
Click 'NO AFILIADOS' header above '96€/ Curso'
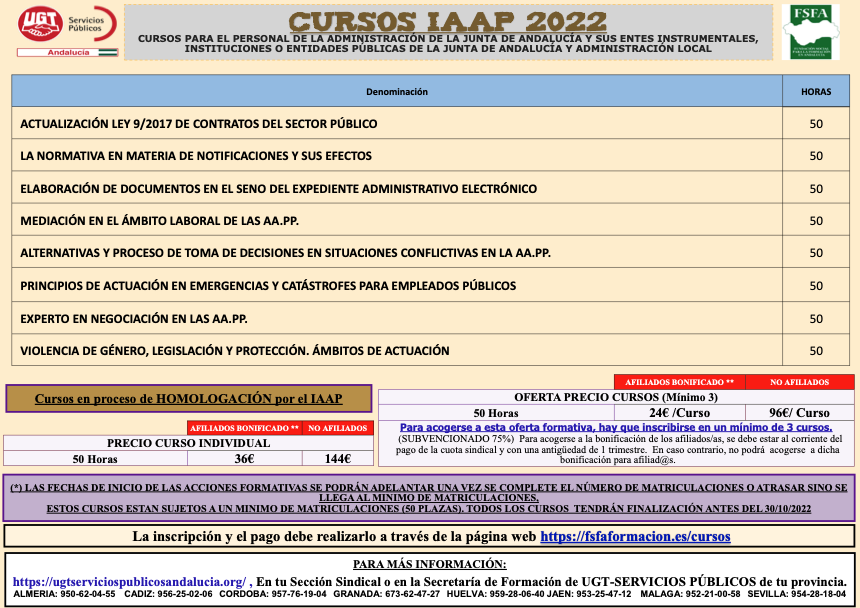click(800, 382)
